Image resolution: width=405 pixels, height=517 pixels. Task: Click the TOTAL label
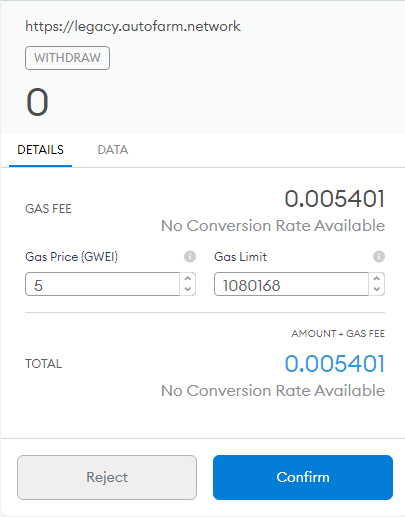point(44,364)
